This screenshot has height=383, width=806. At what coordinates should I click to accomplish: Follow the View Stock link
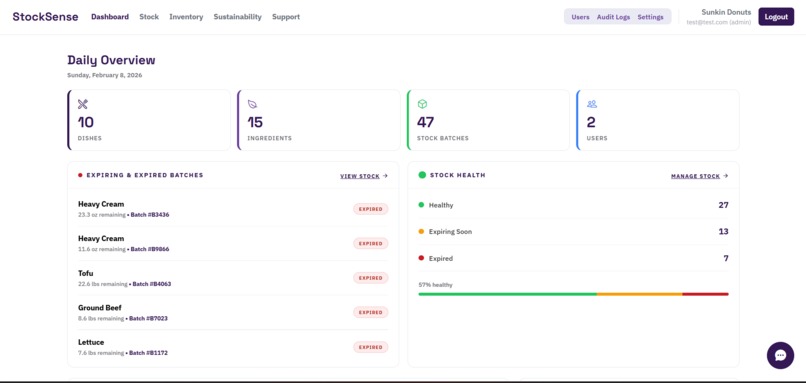tap(364, 176)
